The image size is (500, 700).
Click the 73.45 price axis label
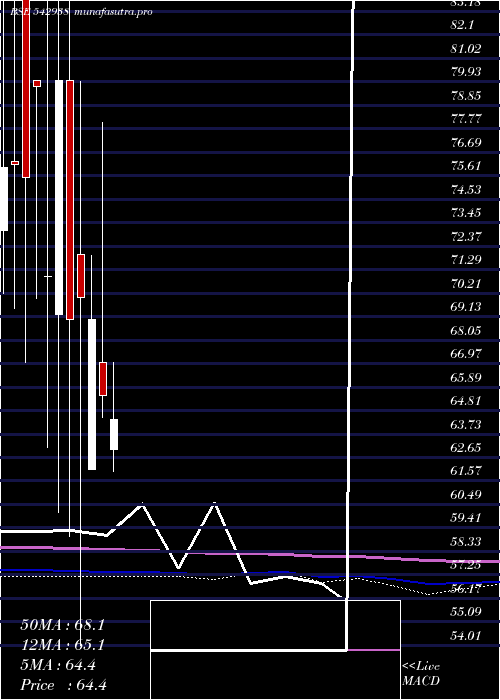(x=466, y=213)
